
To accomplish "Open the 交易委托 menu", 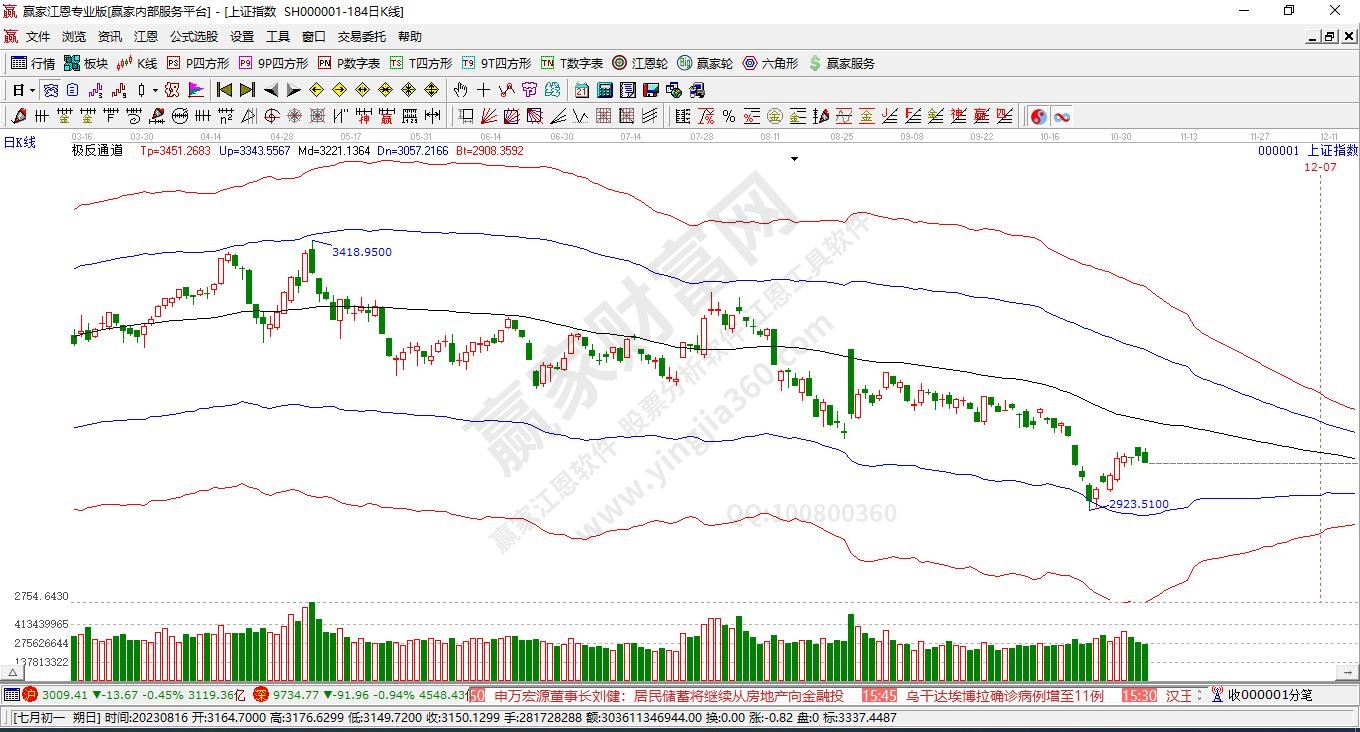I will pos(361,37).
